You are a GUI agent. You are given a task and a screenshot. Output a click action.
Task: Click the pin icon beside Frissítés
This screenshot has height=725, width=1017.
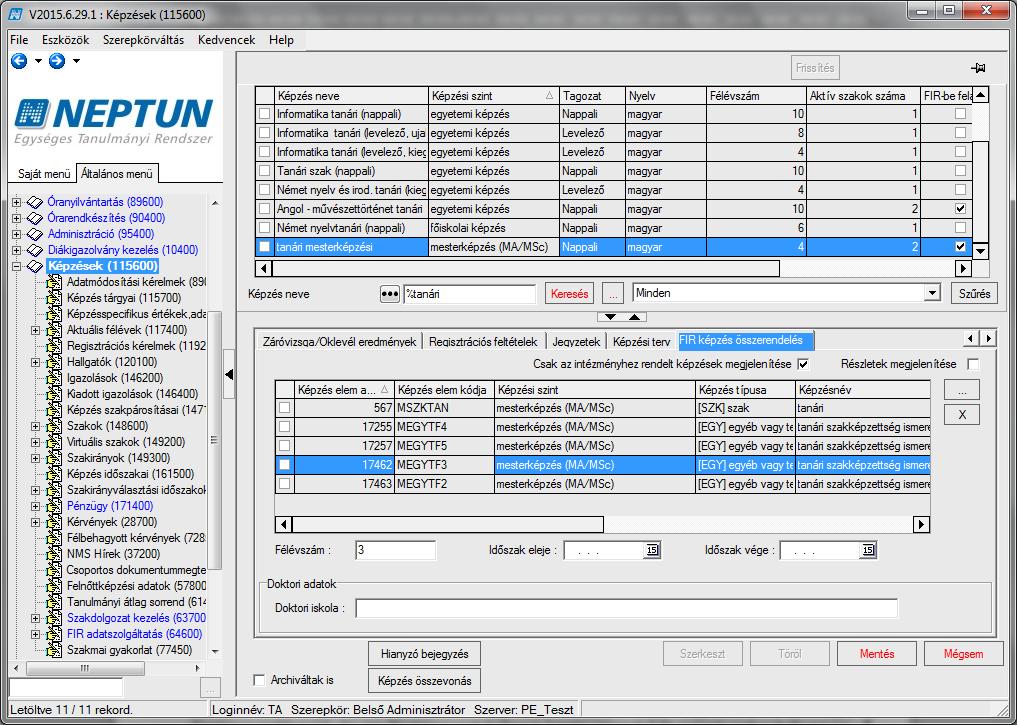(x=978, y=67)
